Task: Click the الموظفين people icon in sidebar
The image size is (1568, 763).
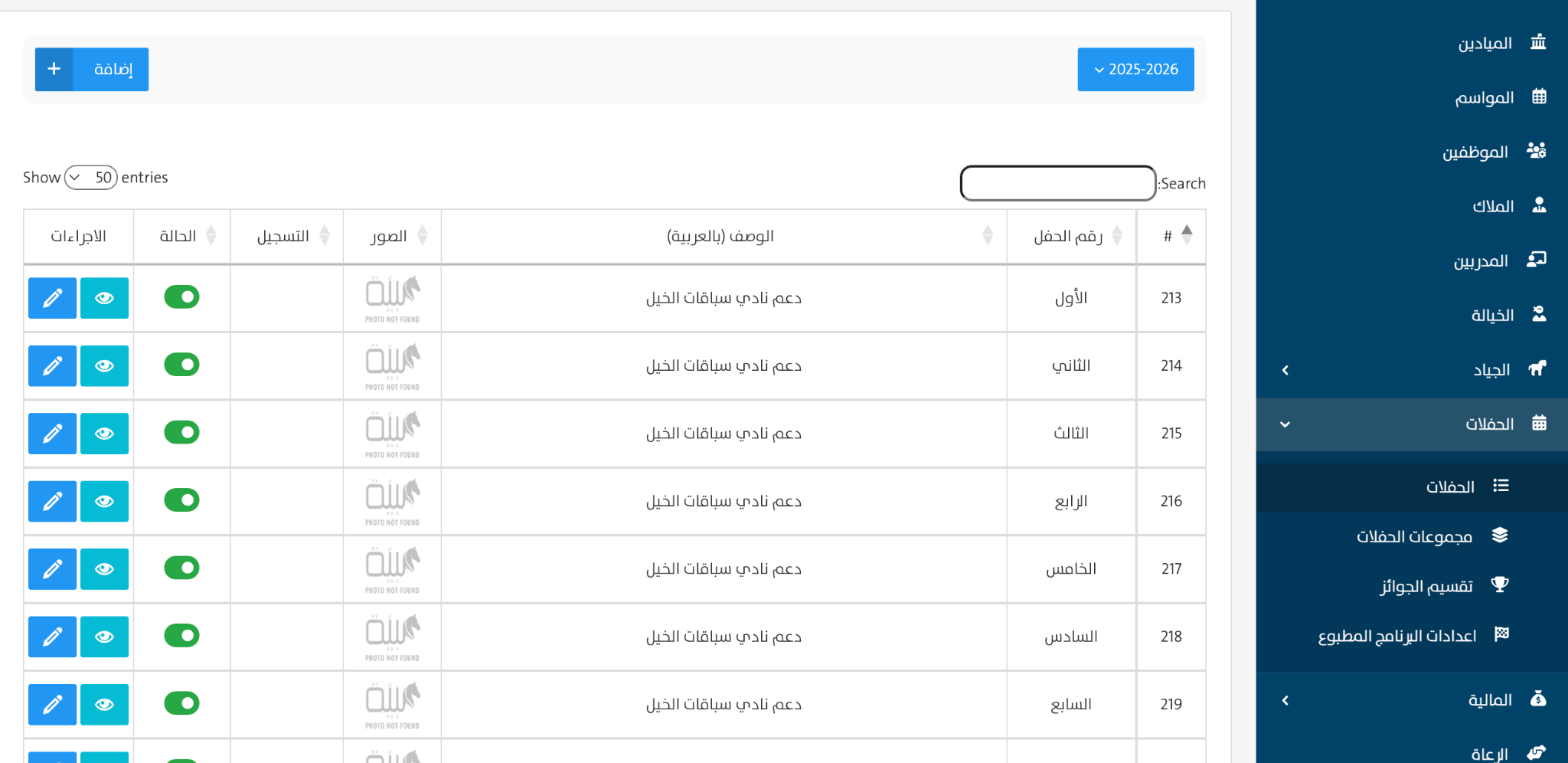Action: tap(1537, 150)
